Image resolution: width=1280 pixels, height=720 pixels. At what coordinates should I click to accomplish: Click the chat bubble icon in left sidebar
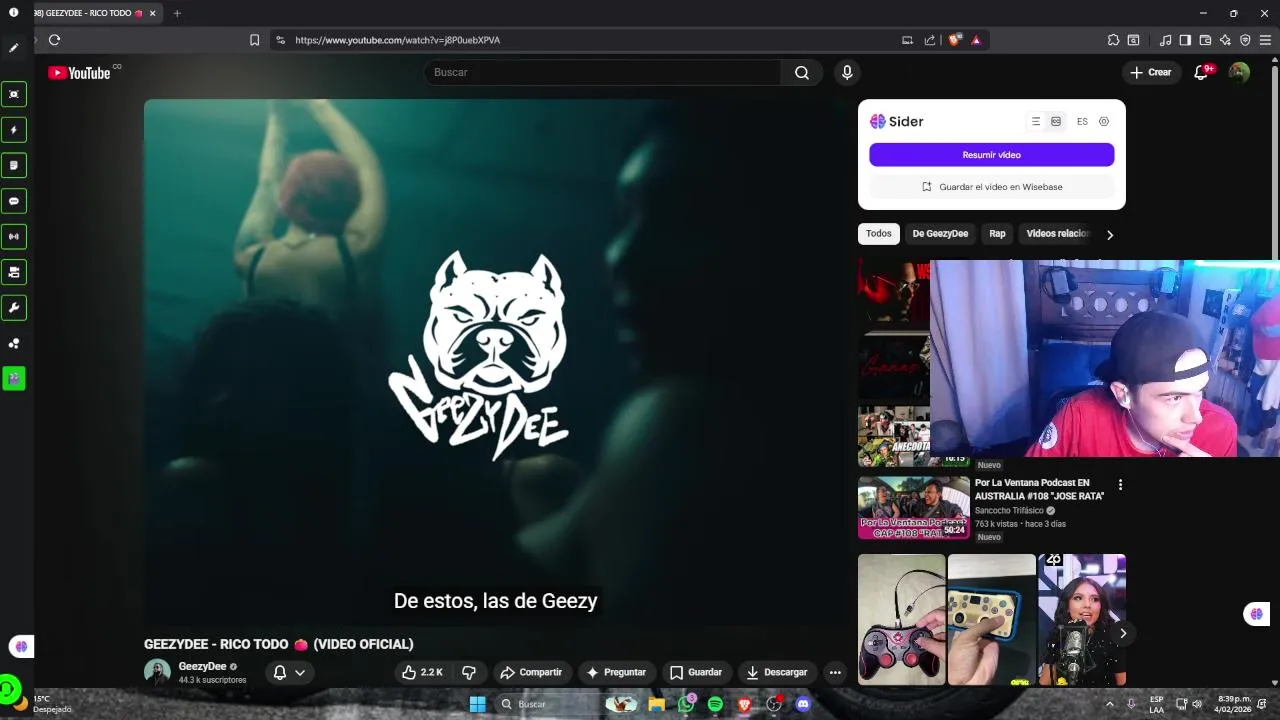pyautogui.click(x=14, y=201)
